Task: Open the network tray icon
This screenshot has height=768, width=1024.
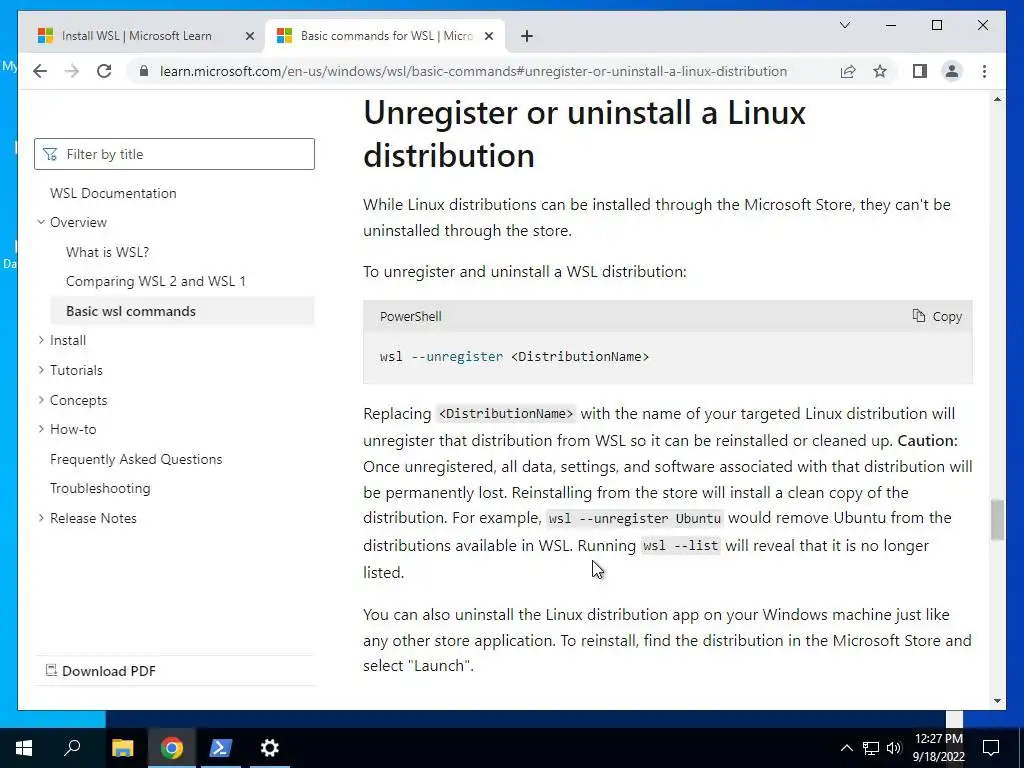Action: pyautogui.click(x=871, y=748)
